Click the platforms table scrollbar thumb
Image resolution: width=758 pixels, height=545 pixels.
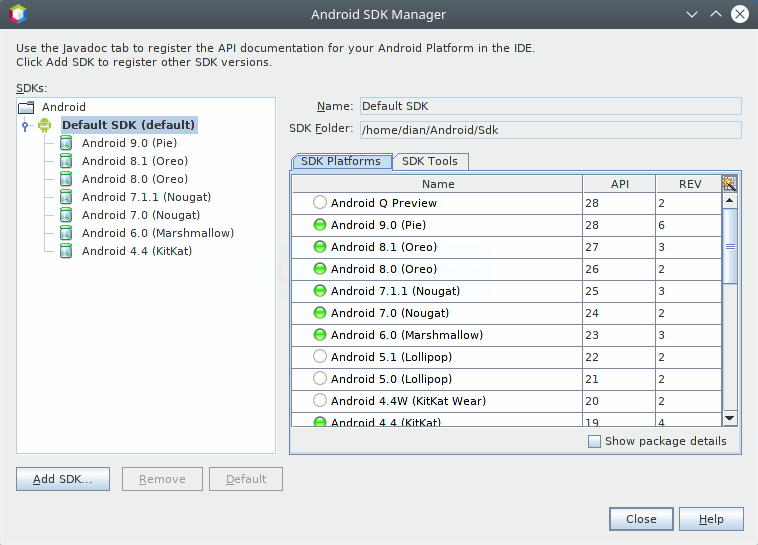730,246
